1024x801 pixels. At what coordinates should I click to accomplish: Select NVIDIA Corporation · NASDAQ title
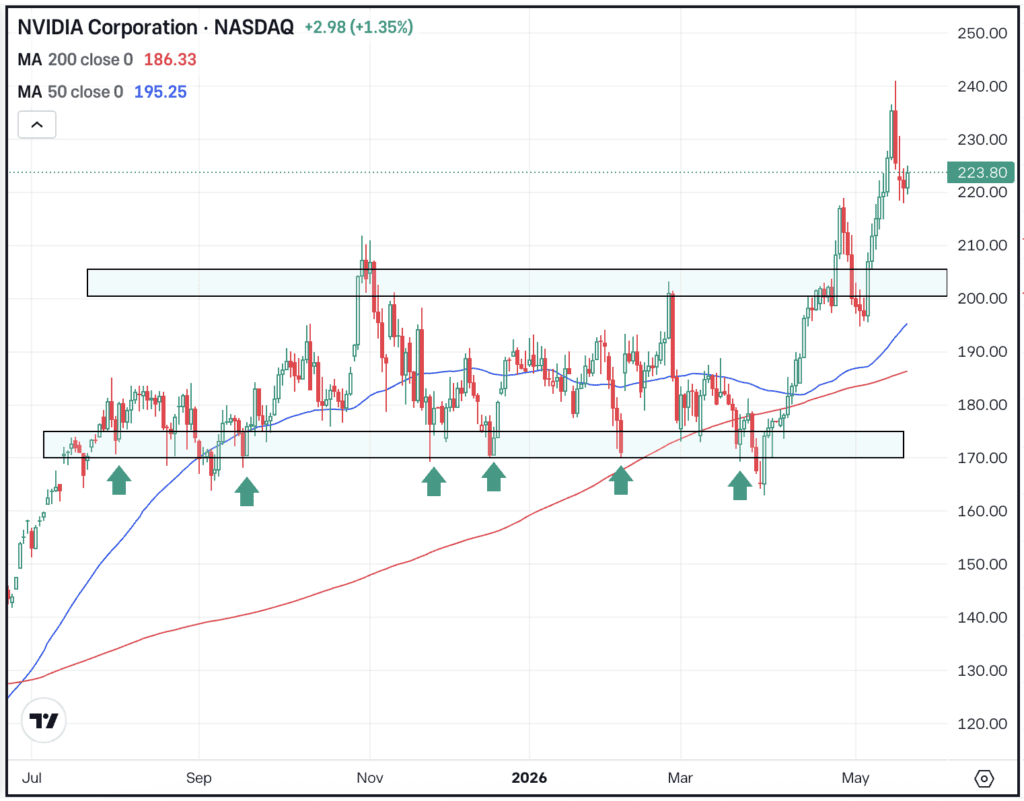(x=155, y=27)
